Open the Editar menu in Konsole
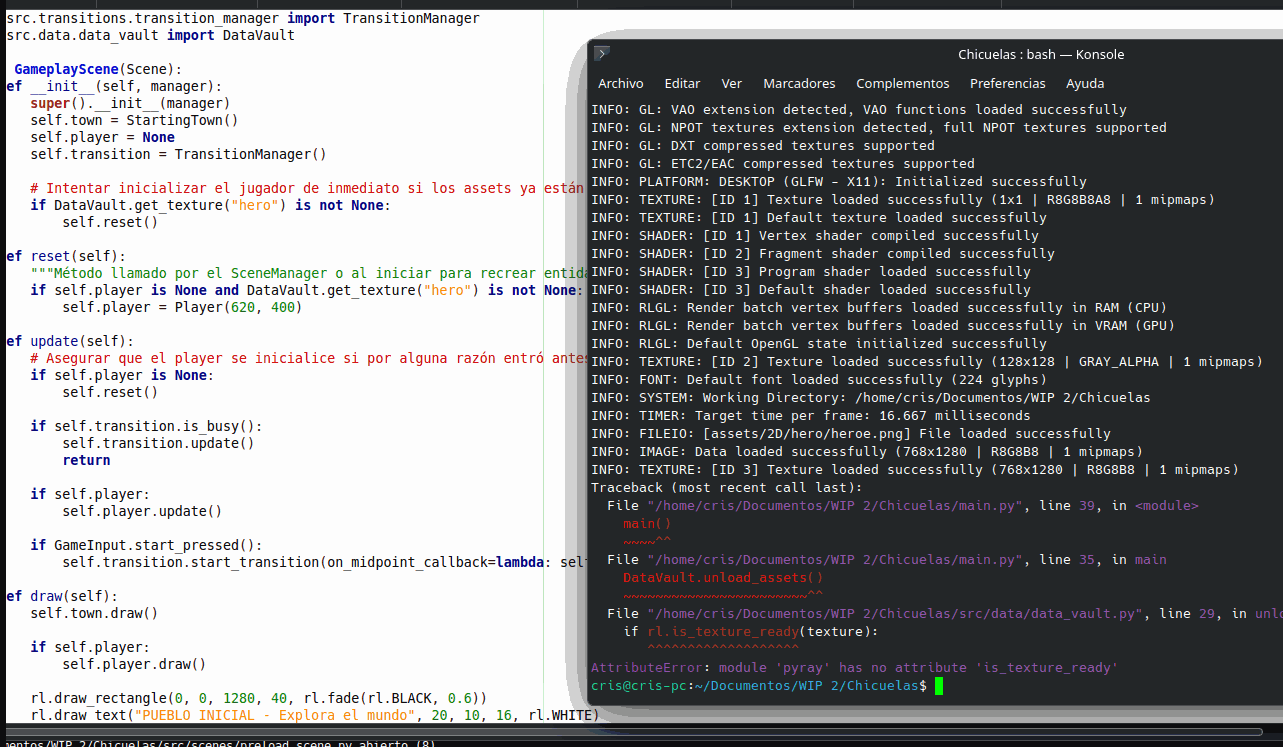1283x747 pixels. click(682, 84)
